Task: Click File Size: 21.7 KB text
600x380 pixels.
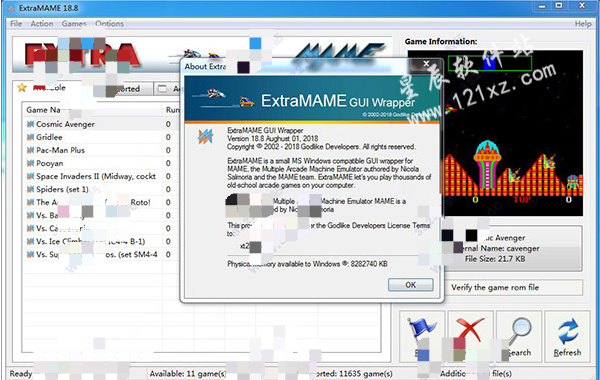Action: click(x=495, y=259)
